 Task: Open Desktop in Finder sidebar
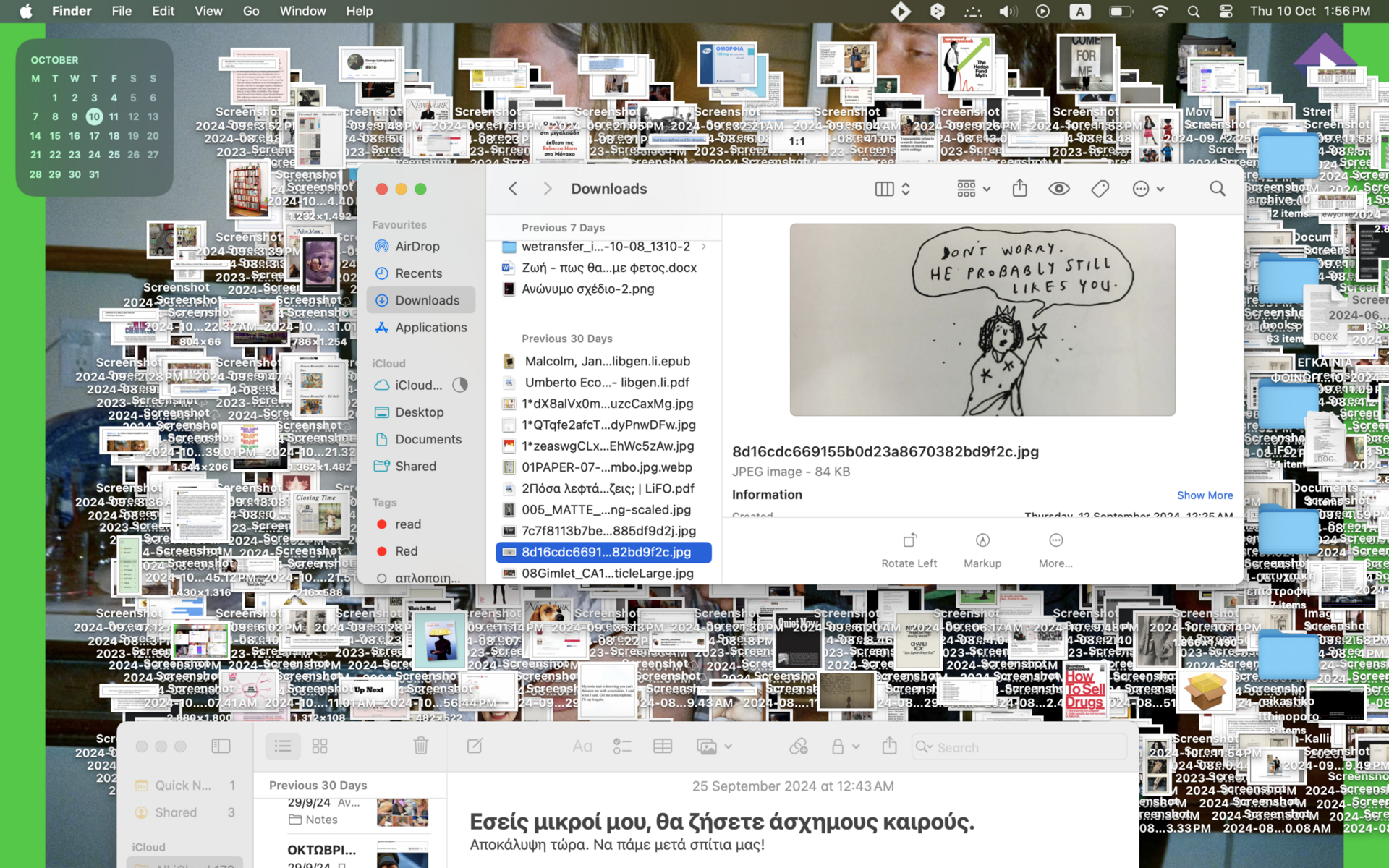tap(420, 412)
